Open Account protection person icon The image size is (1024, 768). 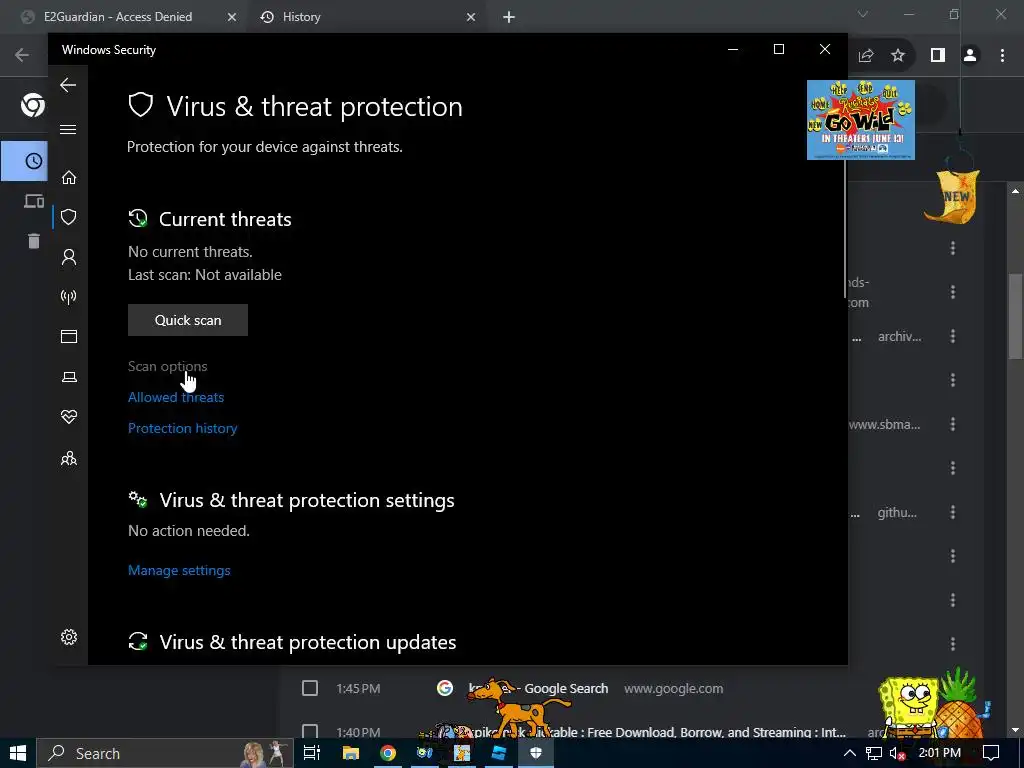(69, 257)
